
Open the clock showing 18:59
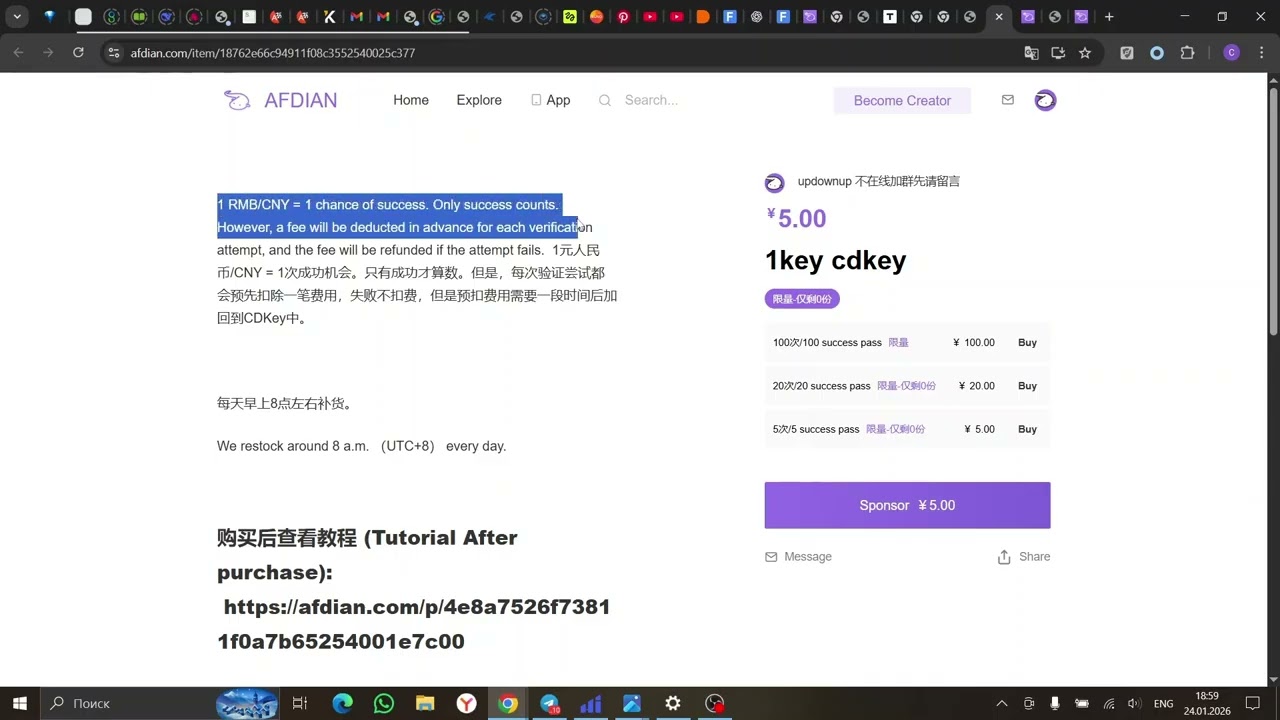coord(1207,704)
